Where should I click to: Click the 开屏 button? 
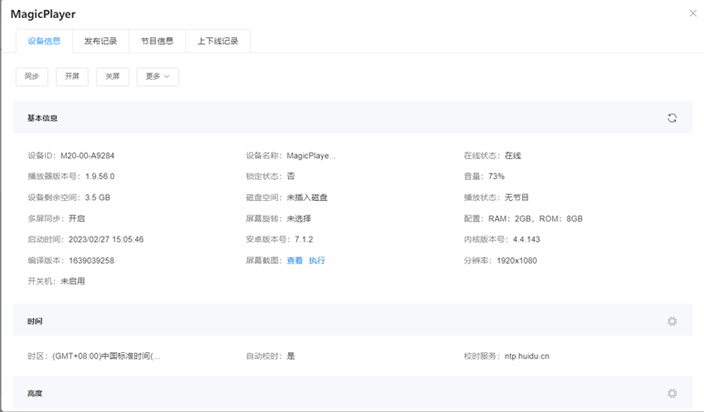[72, 76]
